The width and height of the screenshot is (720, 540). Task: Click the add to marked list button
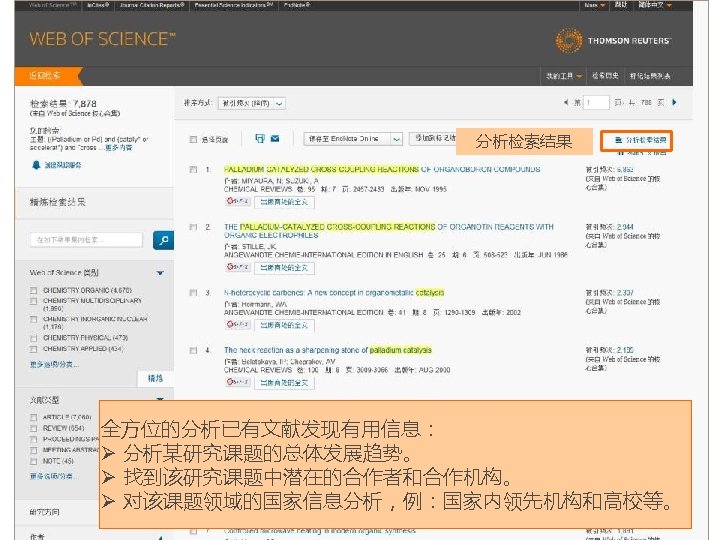tap(433, 138)
